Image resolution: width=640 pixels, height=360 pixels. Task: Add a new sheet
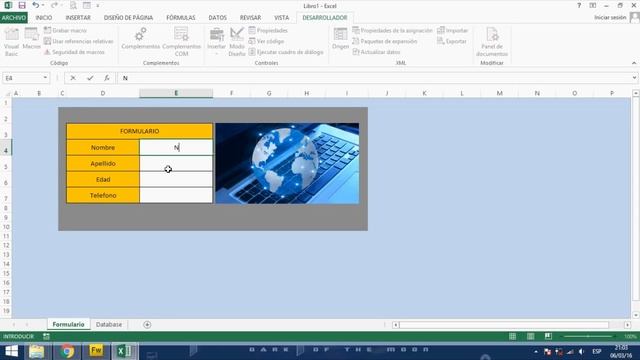pos(147,324)
